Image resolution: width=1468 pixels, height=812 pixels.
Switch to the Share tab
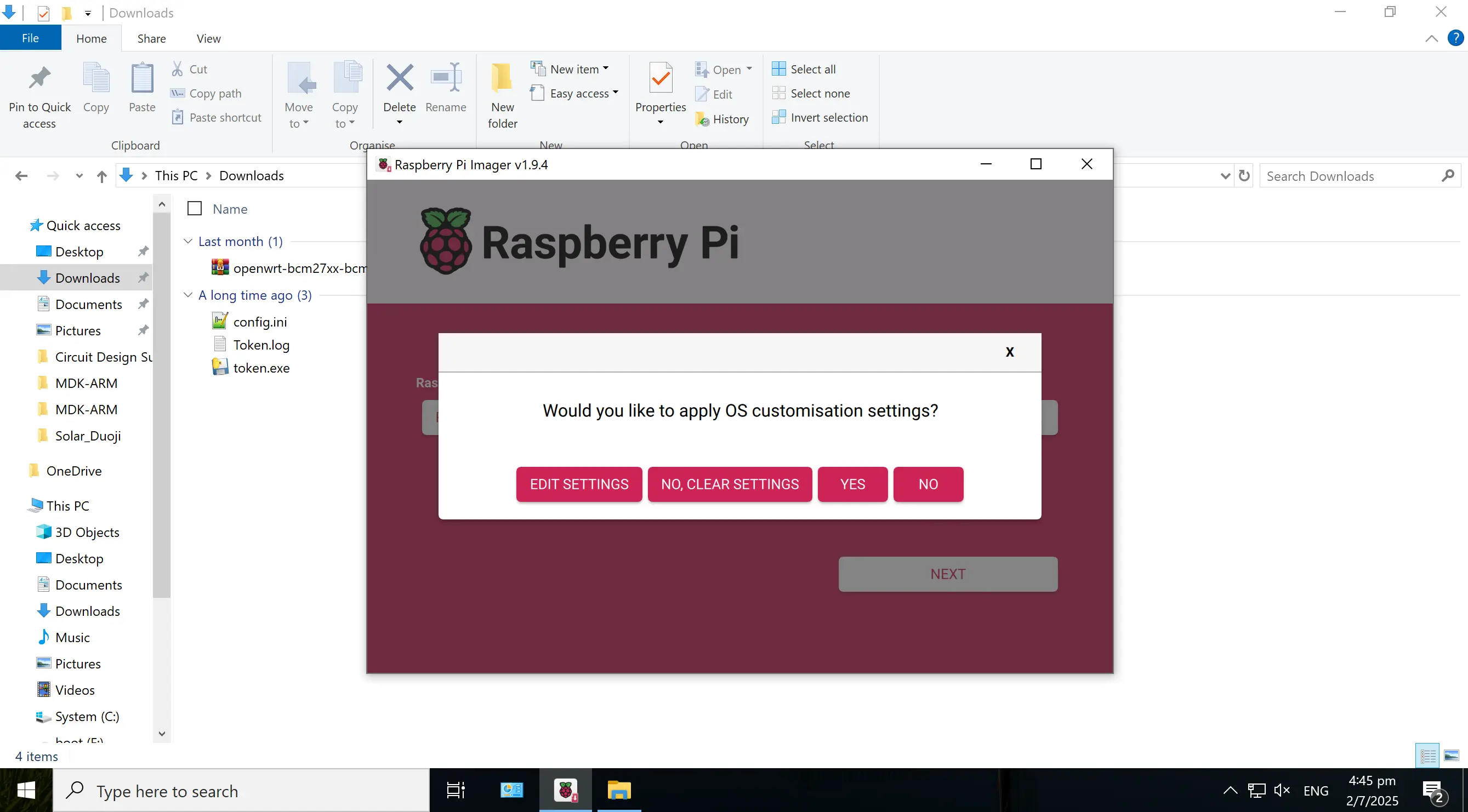(x=152, y=38)
